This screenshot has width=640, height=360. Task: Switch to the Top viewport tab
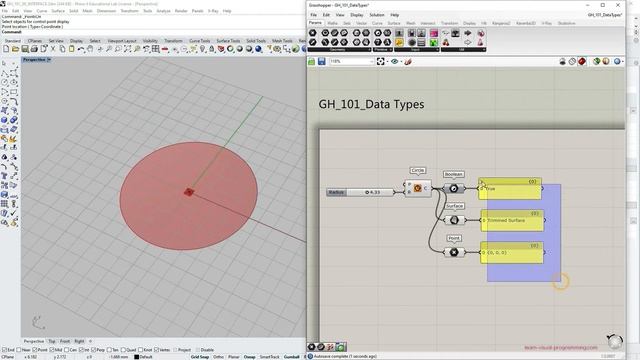(52, 341)
